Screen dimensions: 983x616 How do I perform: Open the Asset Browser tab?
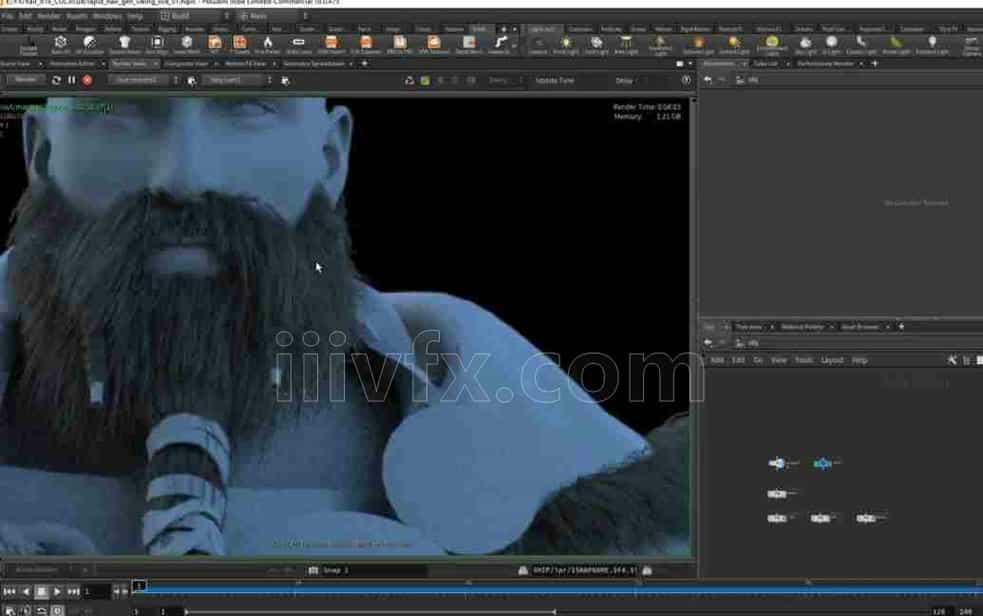pos(859,326)
